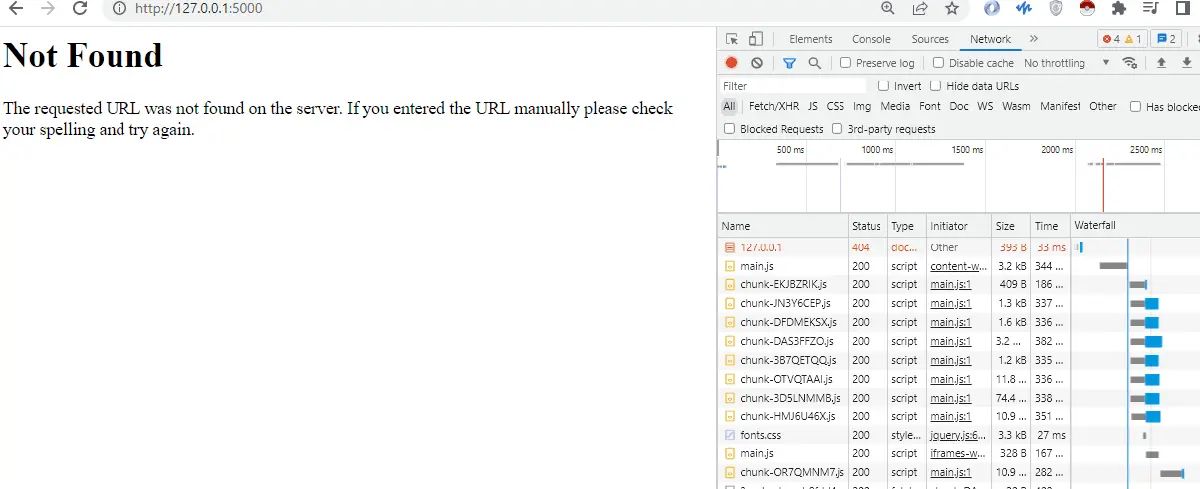
Task: Filter requests by JS
Action: click(813, 106)
